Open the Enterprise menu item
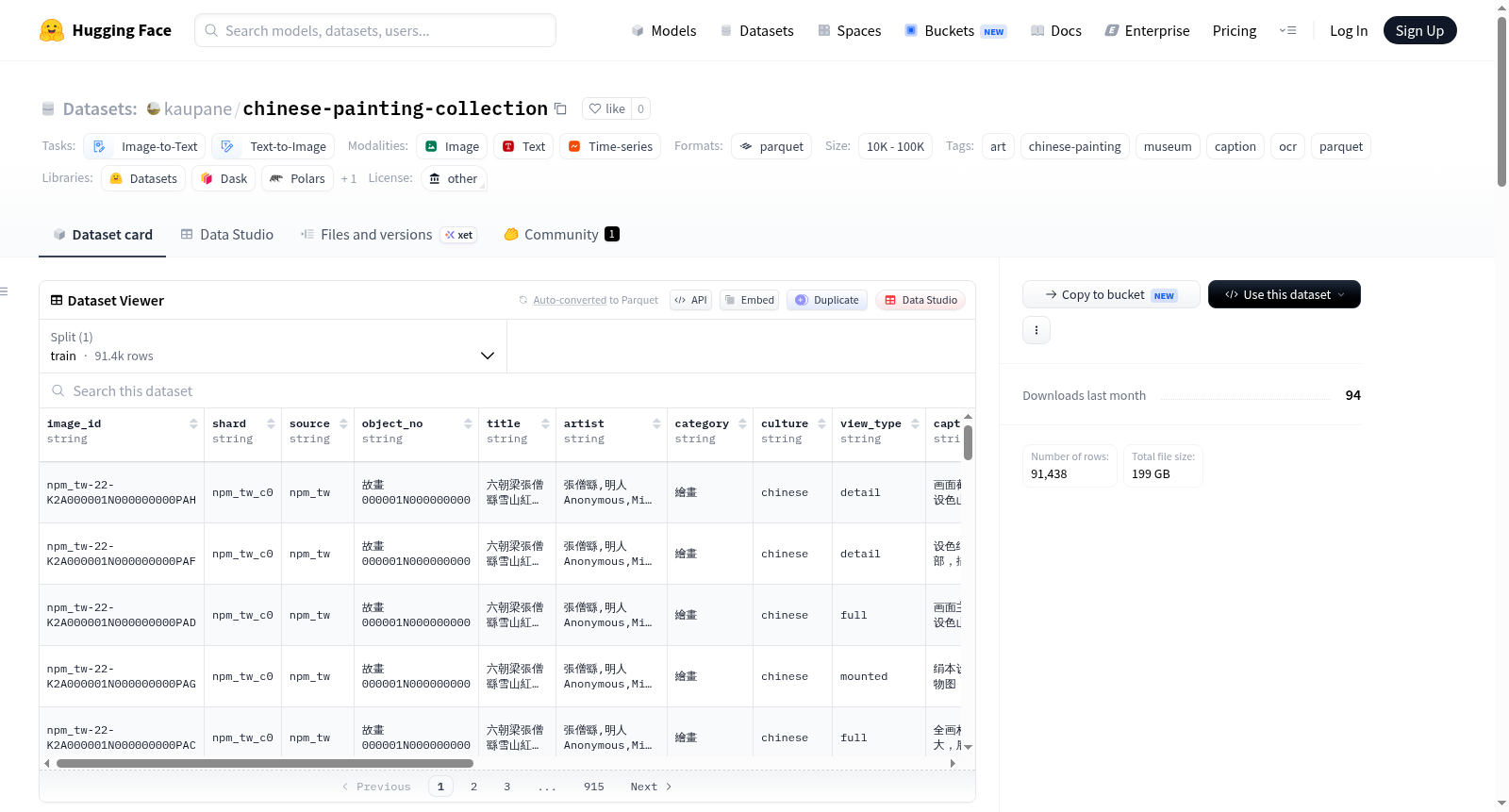This screenshot has height=812, width=1509. (x=1147, y=30)
